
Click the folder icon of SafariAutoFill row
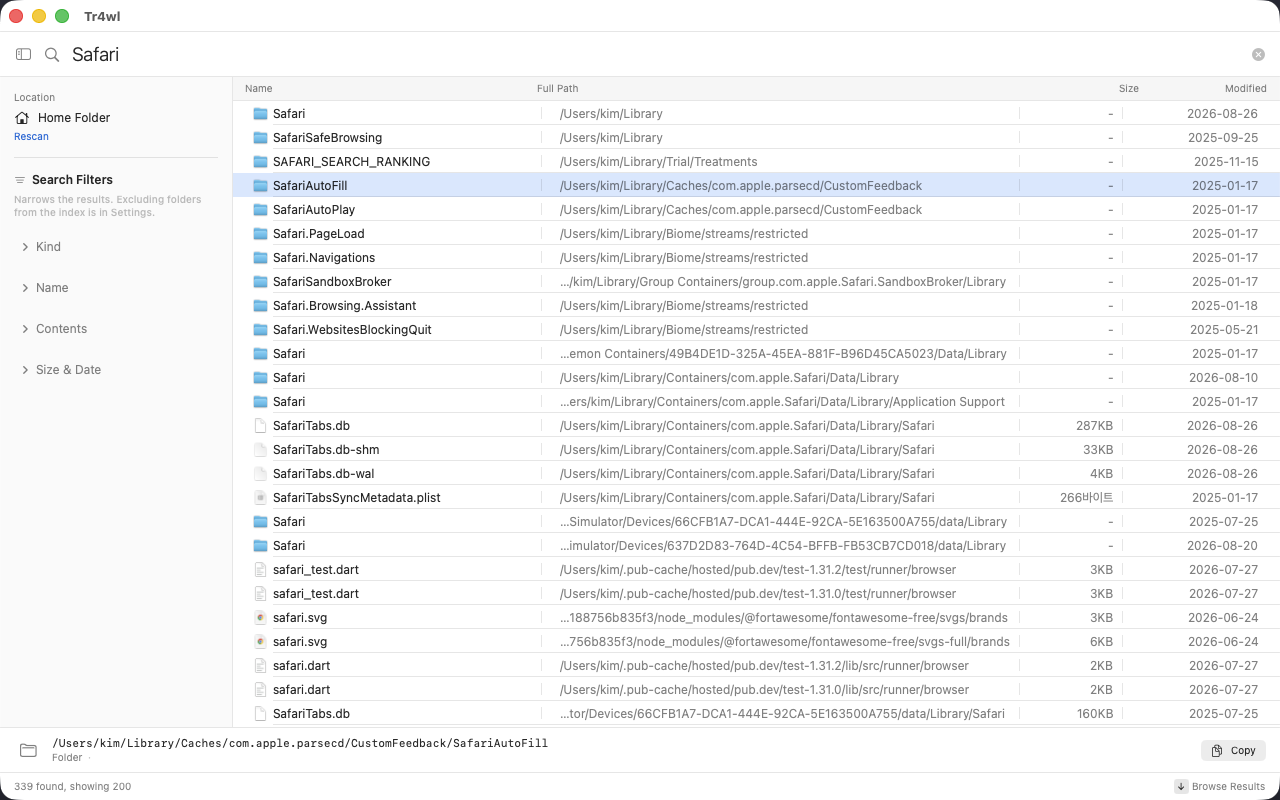point(260,185)
